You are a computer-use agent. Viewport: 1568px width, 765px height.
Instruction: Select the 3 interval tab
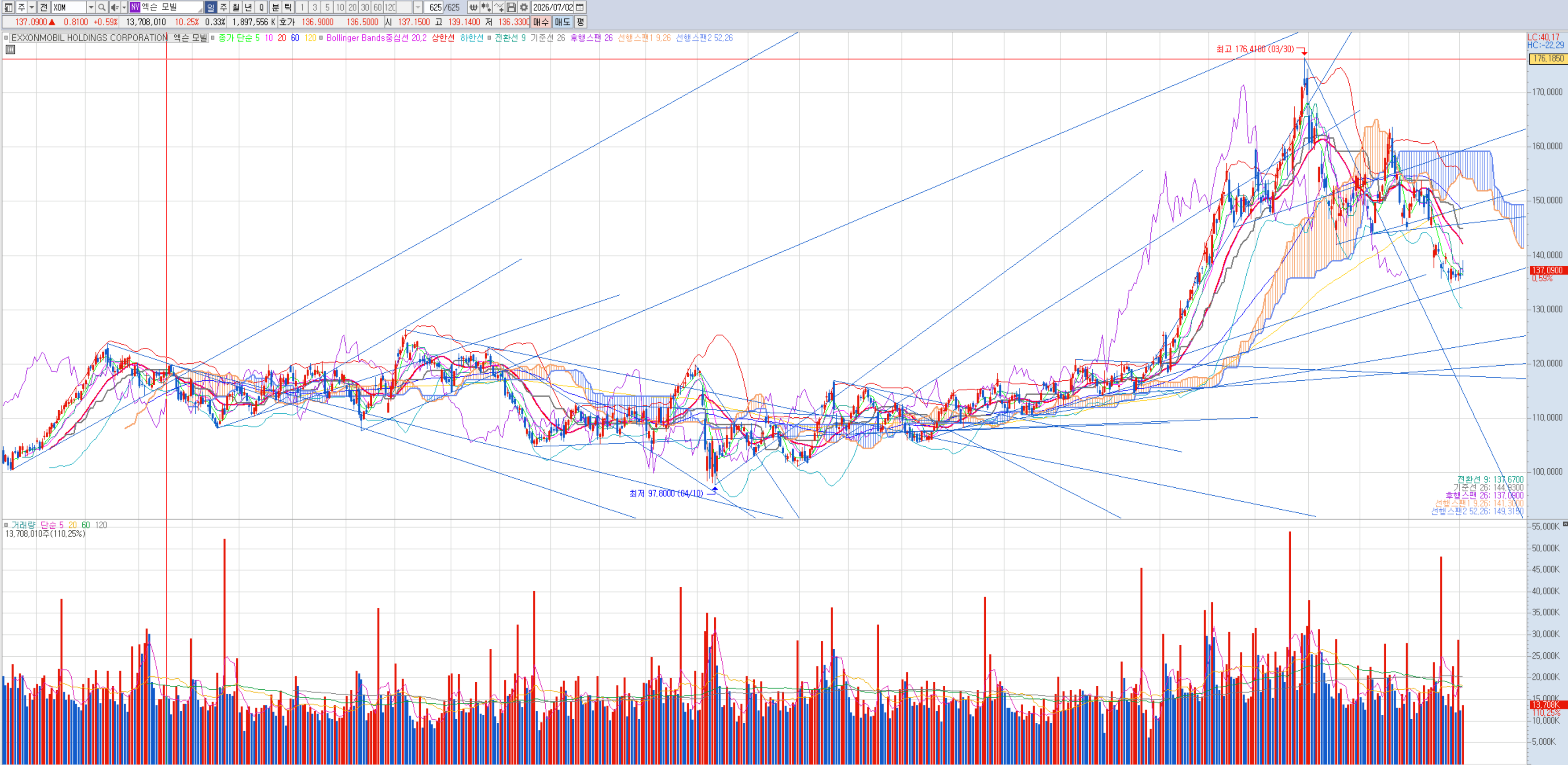click(x=315, y=7)
